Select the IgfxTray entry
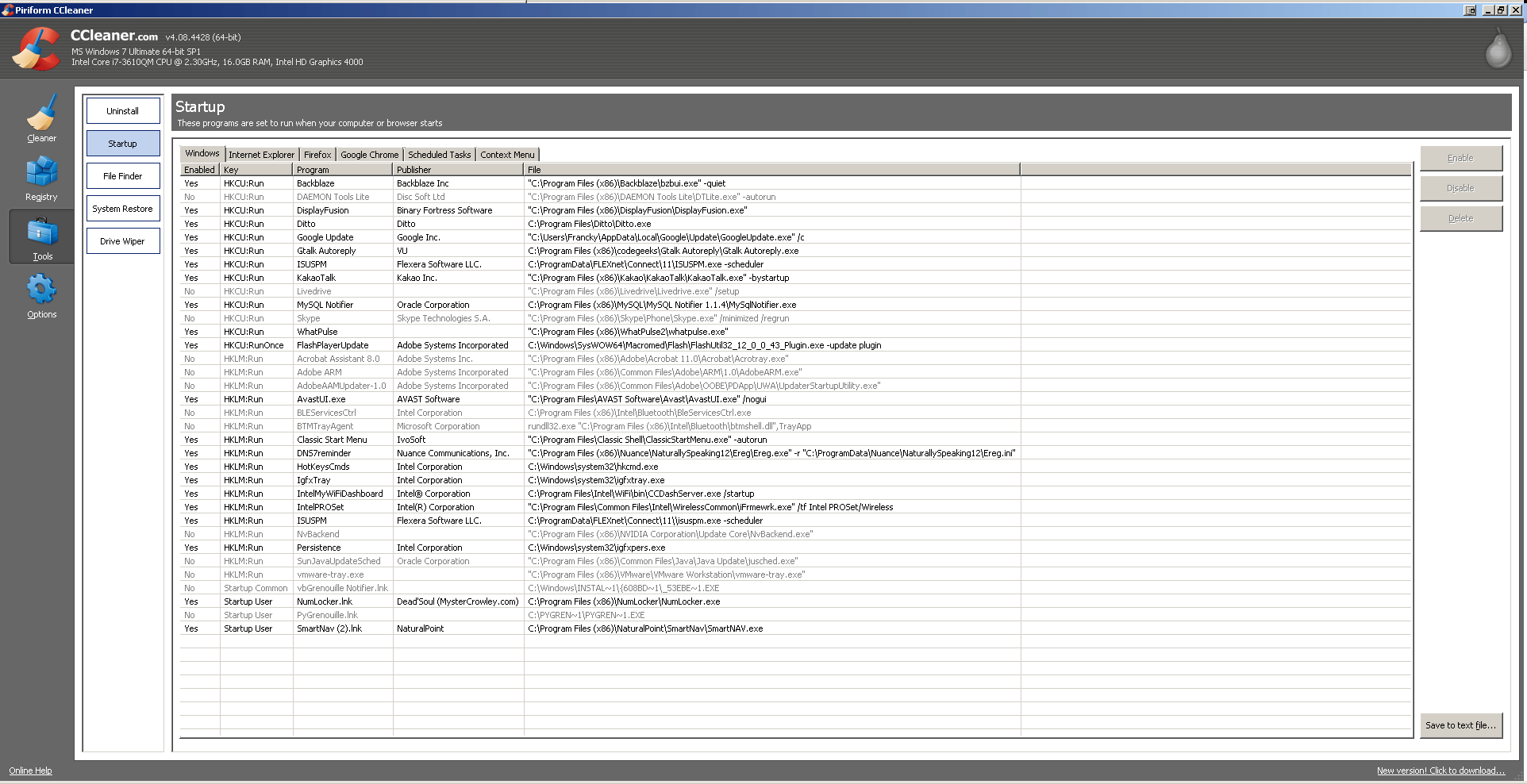The width and height of the screenshot is (1527, 784). [x=795, y=480]
